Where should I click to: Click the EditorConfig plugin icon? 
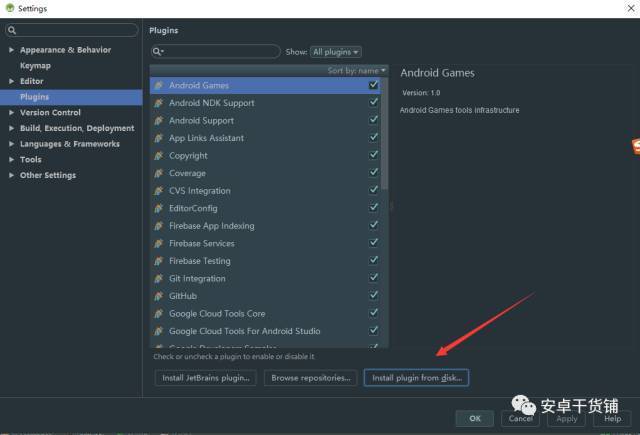[x=159, y=208]
